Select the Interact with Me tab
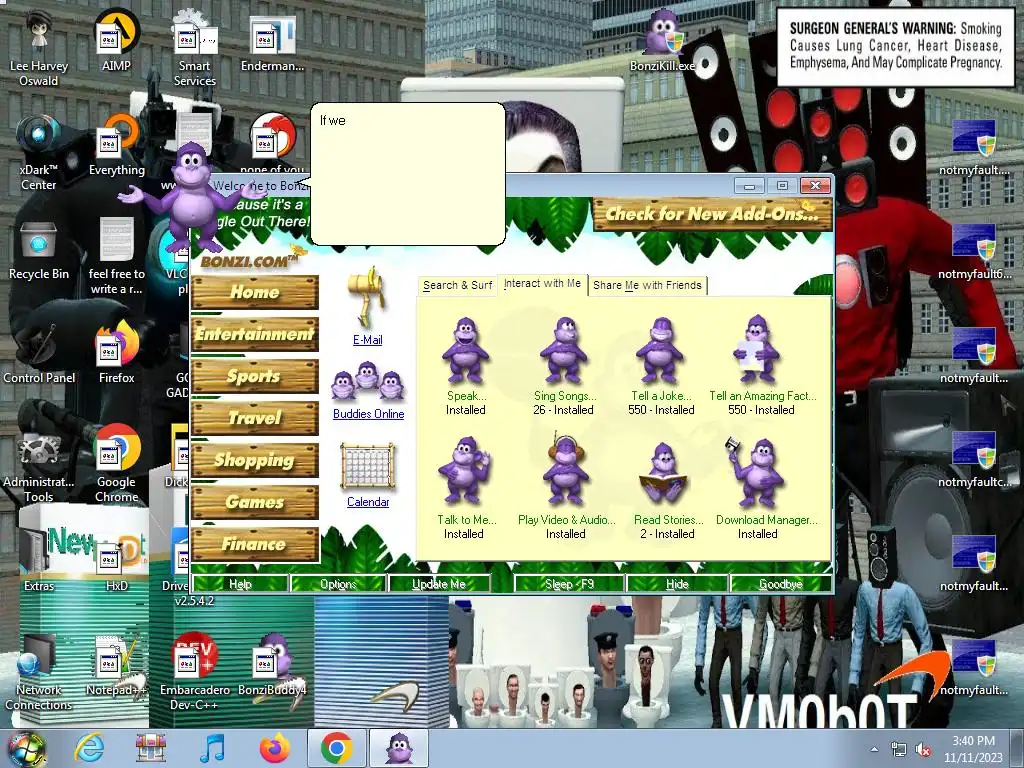Screen dimensions: 1024x768 [x=542, y=283]
